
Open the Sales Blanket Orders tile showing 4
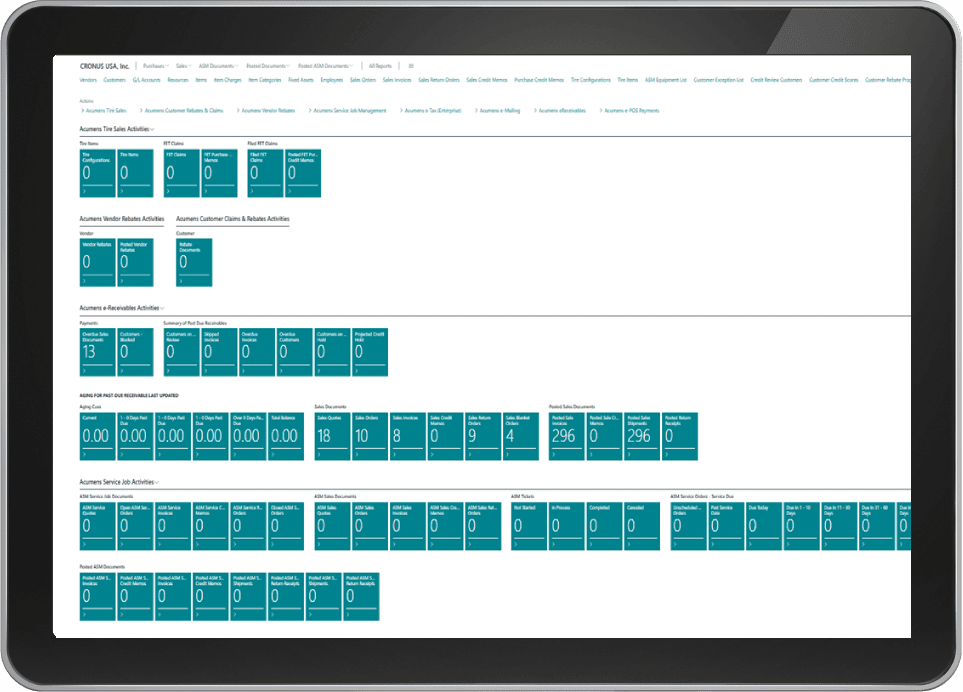(x=521, y=436)
